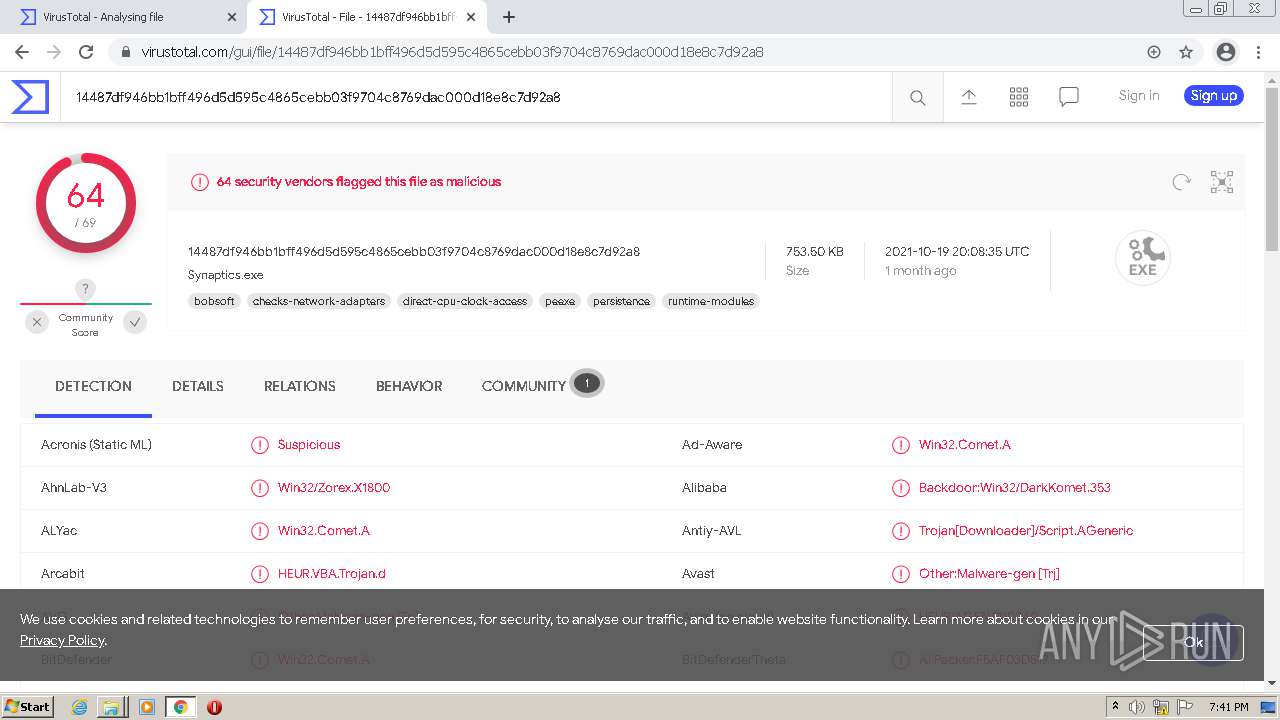The image size is (1280, 720).
Task: Open the similarity graph icon
Action: [1222, 182]
